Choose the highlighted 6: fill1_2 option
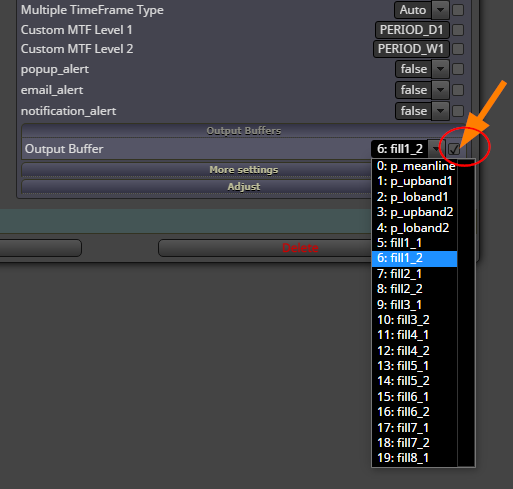Screen dimensions: 513x489 [414, 258]
